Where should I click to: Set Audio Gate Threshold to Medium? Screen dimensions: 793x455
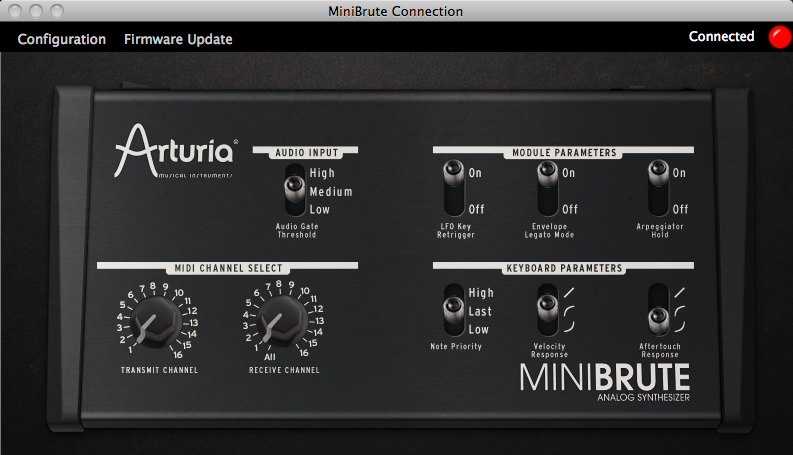tap(331, 192)
